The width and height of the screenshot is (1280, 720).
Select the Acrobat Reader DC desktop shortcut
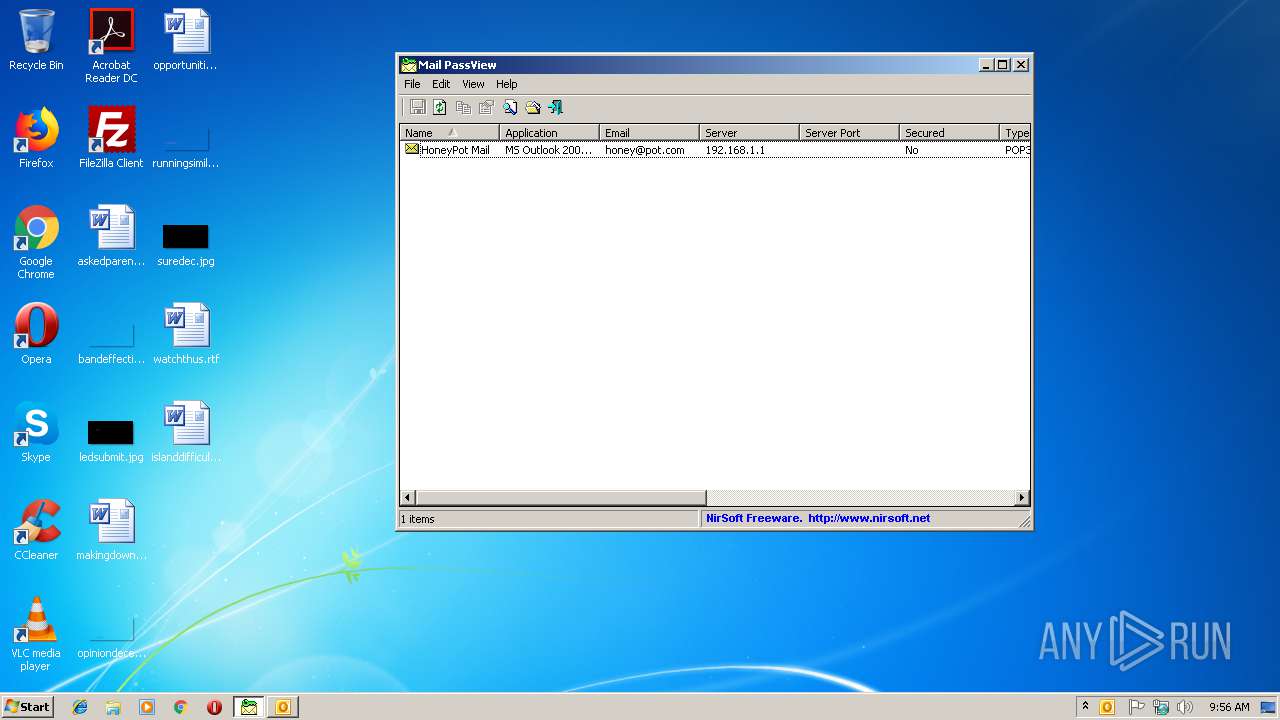[x=111, y=46]
